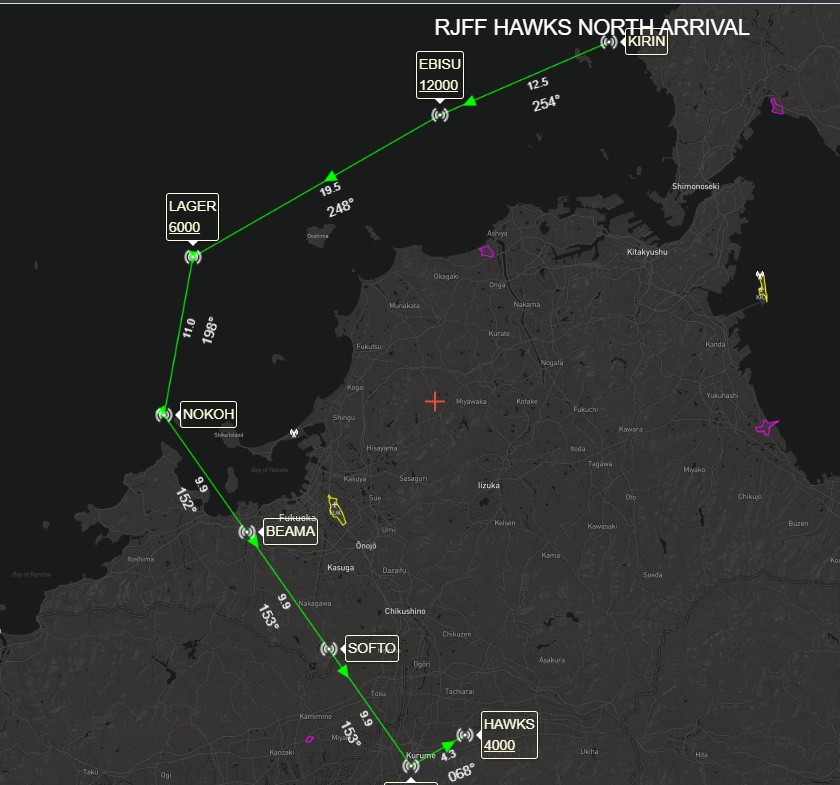Image resolution: width=840 pixels, height=785 pixels.
Task: Select the 068° bearing label
Action: 461,772
